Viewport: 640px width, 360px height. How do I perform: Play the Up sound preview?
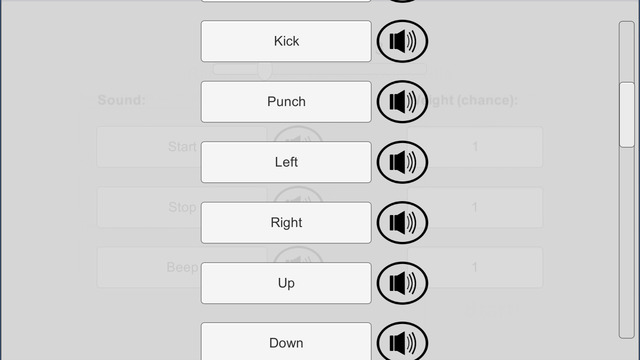click(402, 283)
